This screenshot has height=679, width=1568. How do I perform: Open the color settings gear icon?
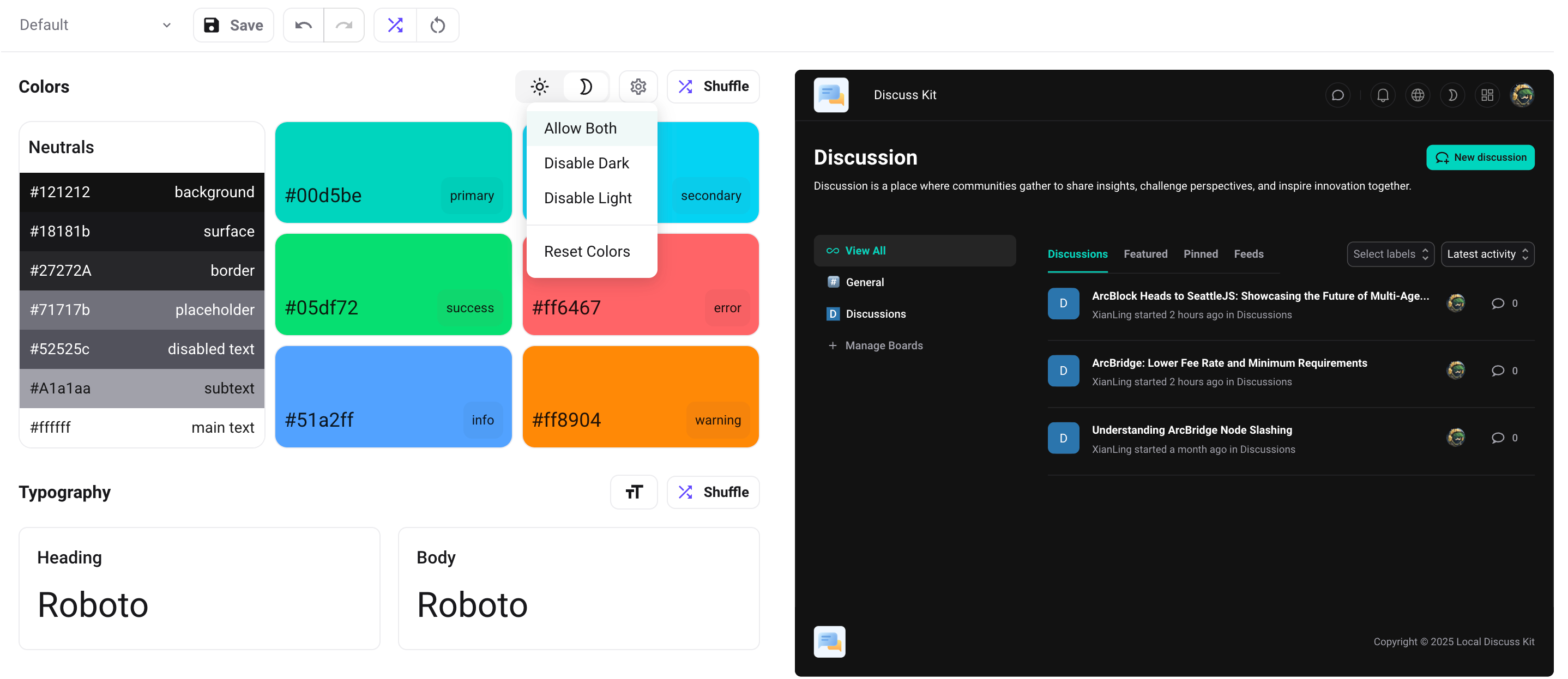tap(638, 87)
